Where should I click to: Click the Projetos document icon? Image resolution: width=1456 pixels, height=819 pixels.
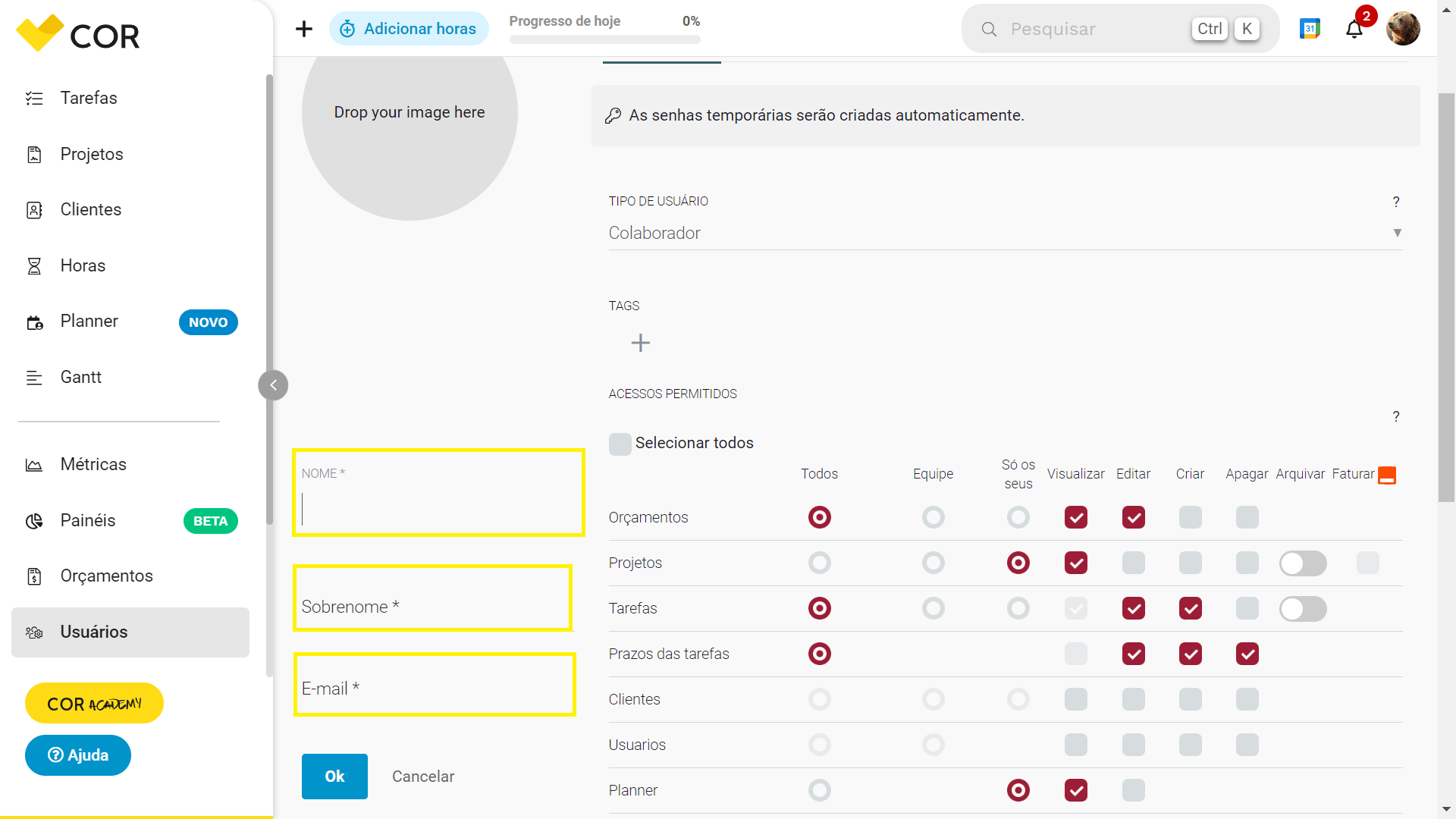(34, 155)
